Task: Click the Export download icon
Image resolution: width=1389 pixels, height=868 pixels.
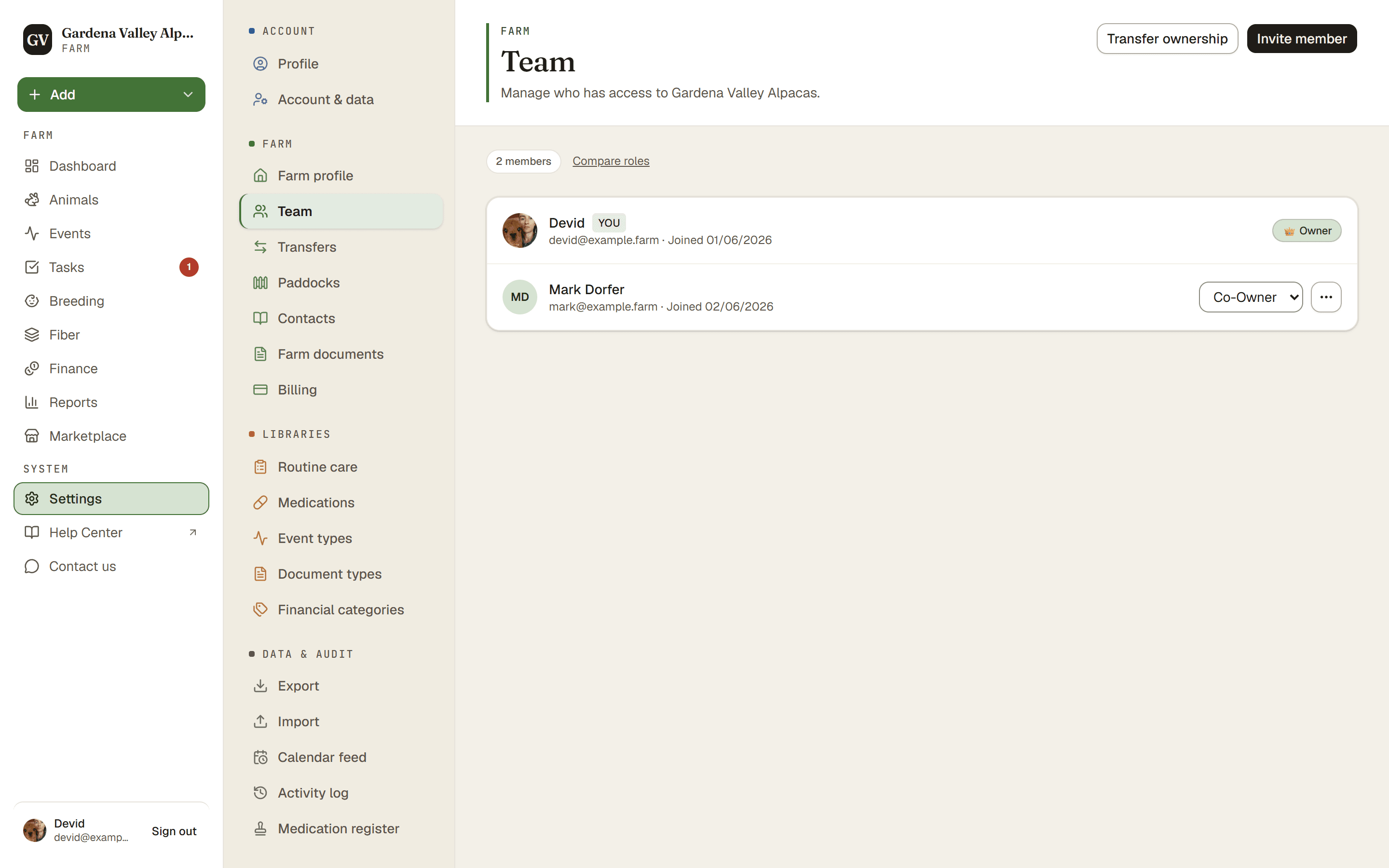Action: pos(260,686)
